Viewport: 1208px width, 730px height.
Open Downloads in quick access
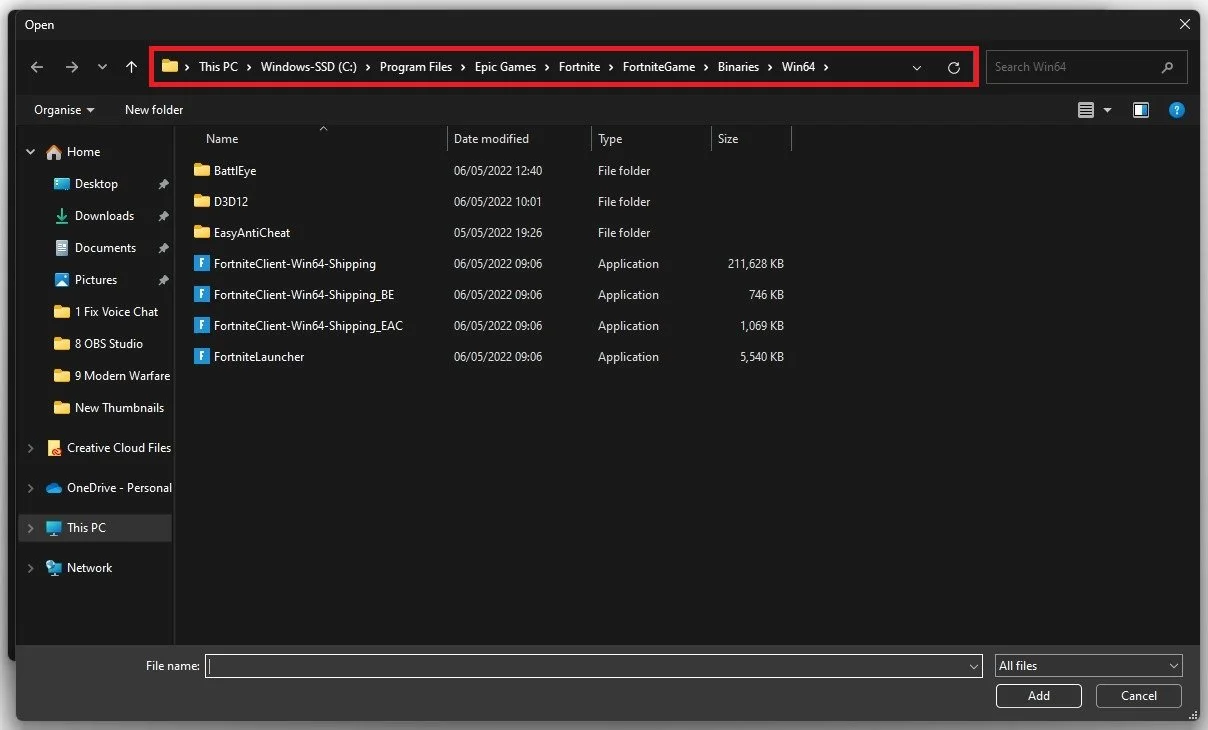104,216
